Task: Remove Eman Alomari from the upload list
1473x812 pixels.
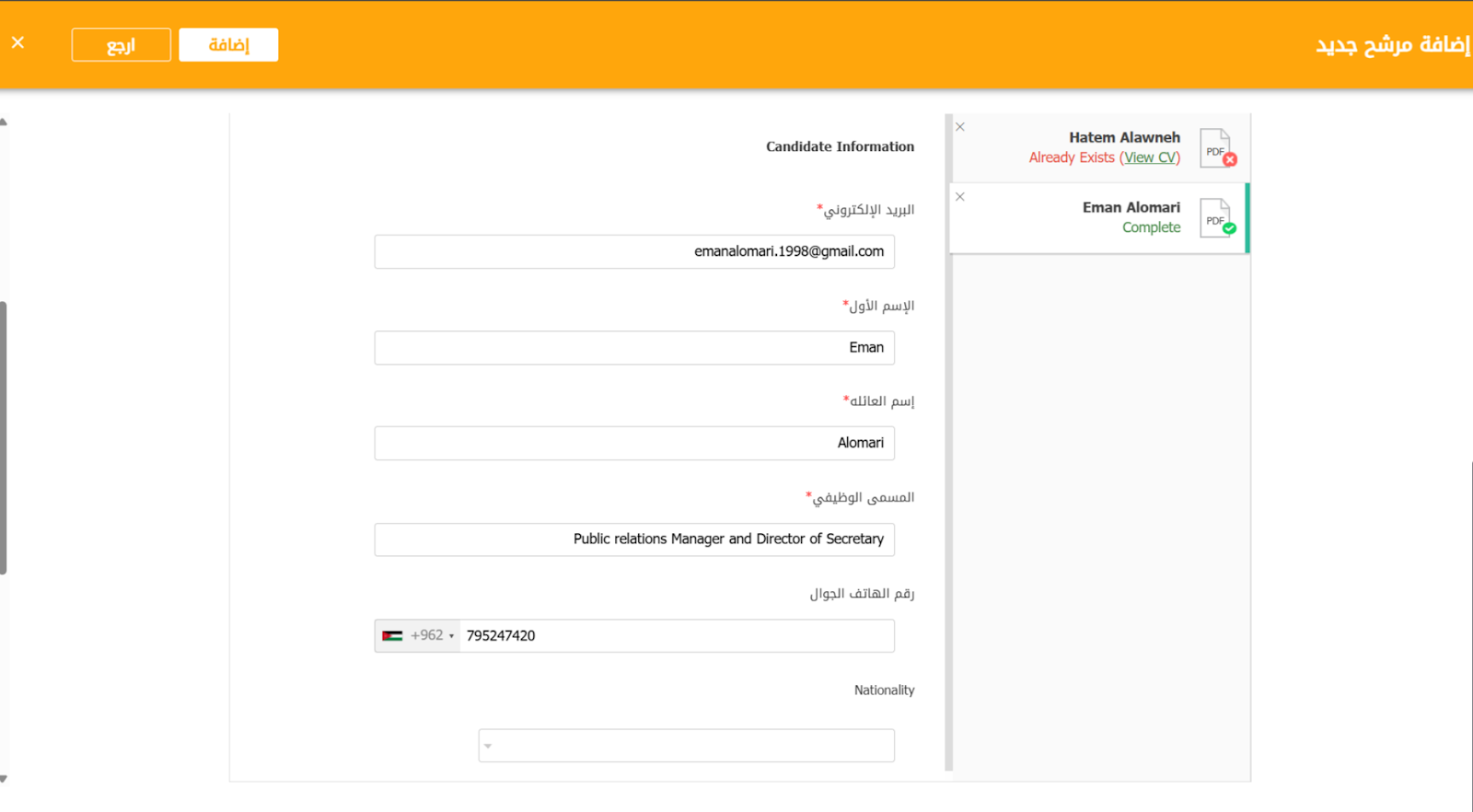Action: click(960, 197)
